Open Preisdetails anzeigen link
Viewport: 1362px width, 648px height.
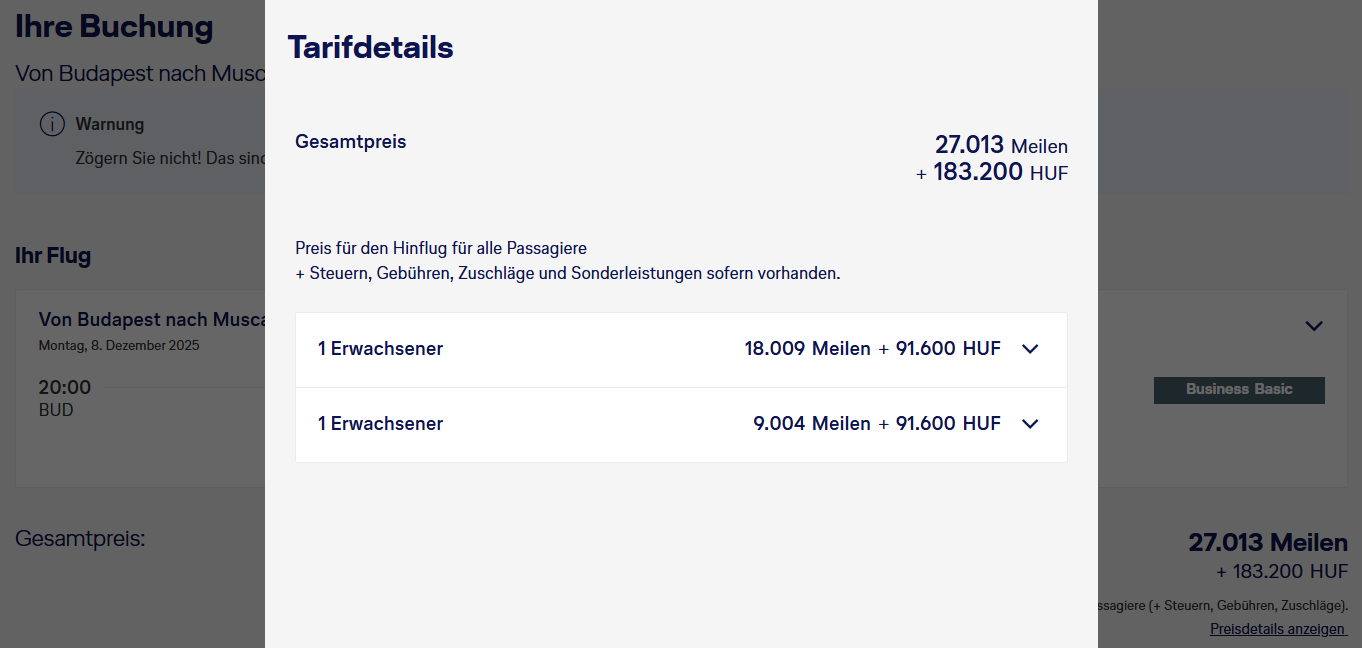1277,628
